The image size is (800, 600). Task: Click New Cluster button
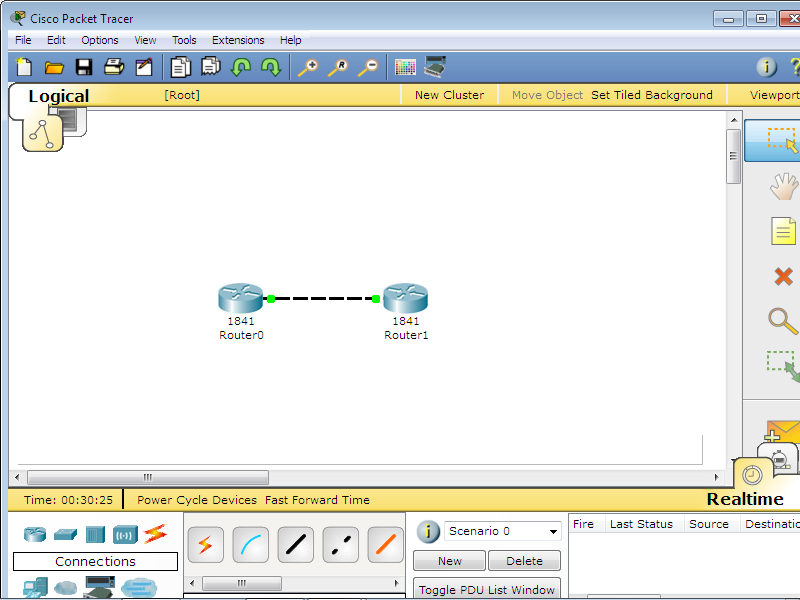(449, 95)
